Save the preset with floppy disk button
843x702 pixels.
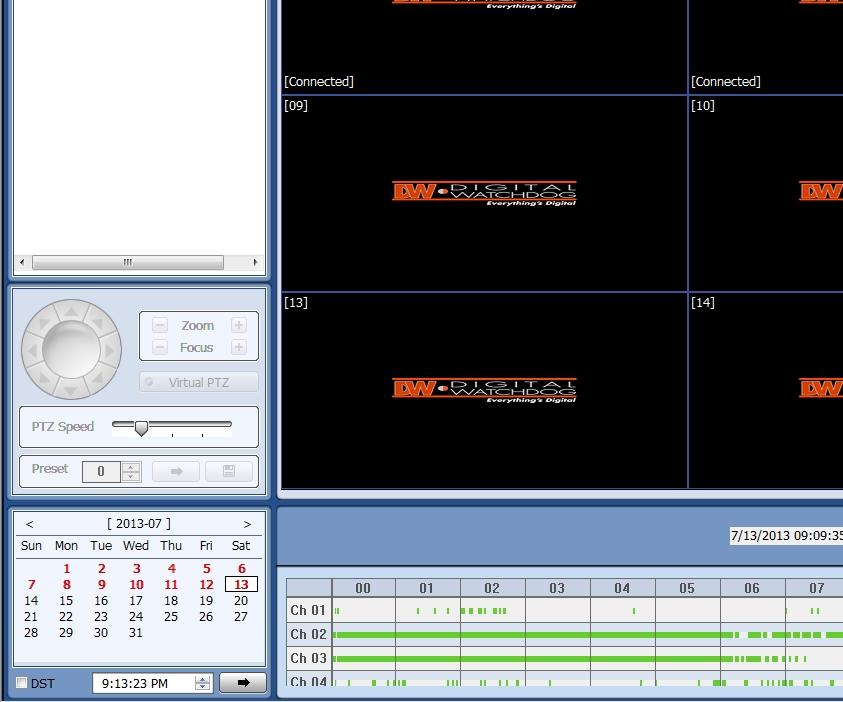(x=228, y=471)
